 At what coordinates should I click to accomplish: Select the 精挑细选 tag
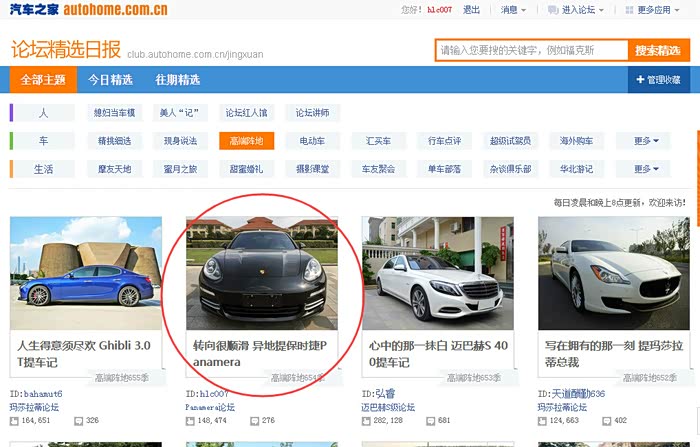(x=115, y=141)
